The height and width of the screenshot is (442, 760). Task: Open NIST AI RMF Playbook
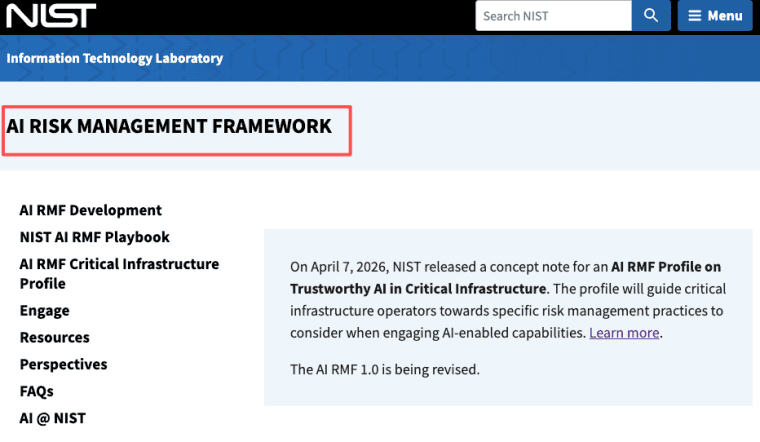(x=95, y=237)
